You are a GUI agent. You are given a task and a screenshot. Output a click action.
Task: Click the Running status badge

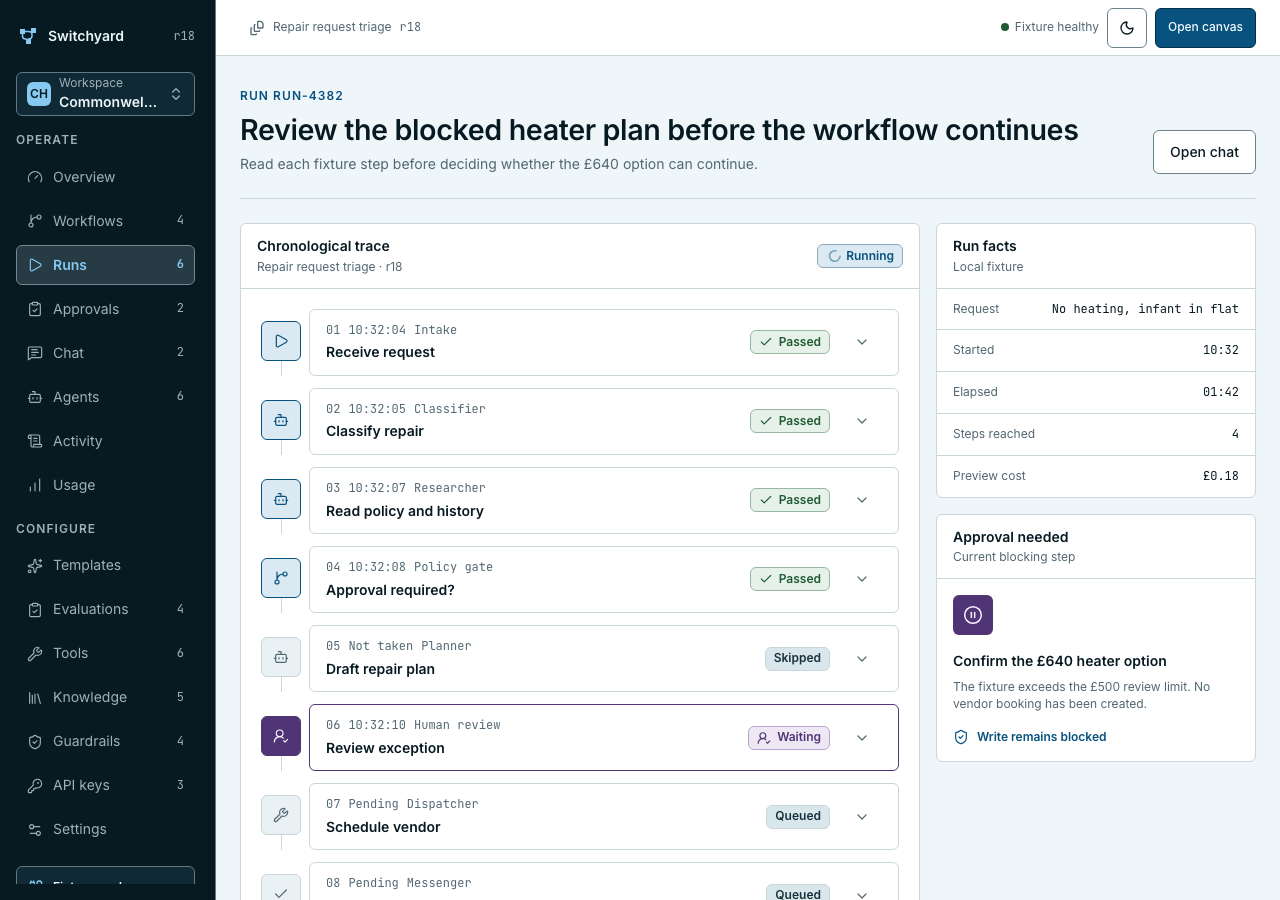(860, 256)
